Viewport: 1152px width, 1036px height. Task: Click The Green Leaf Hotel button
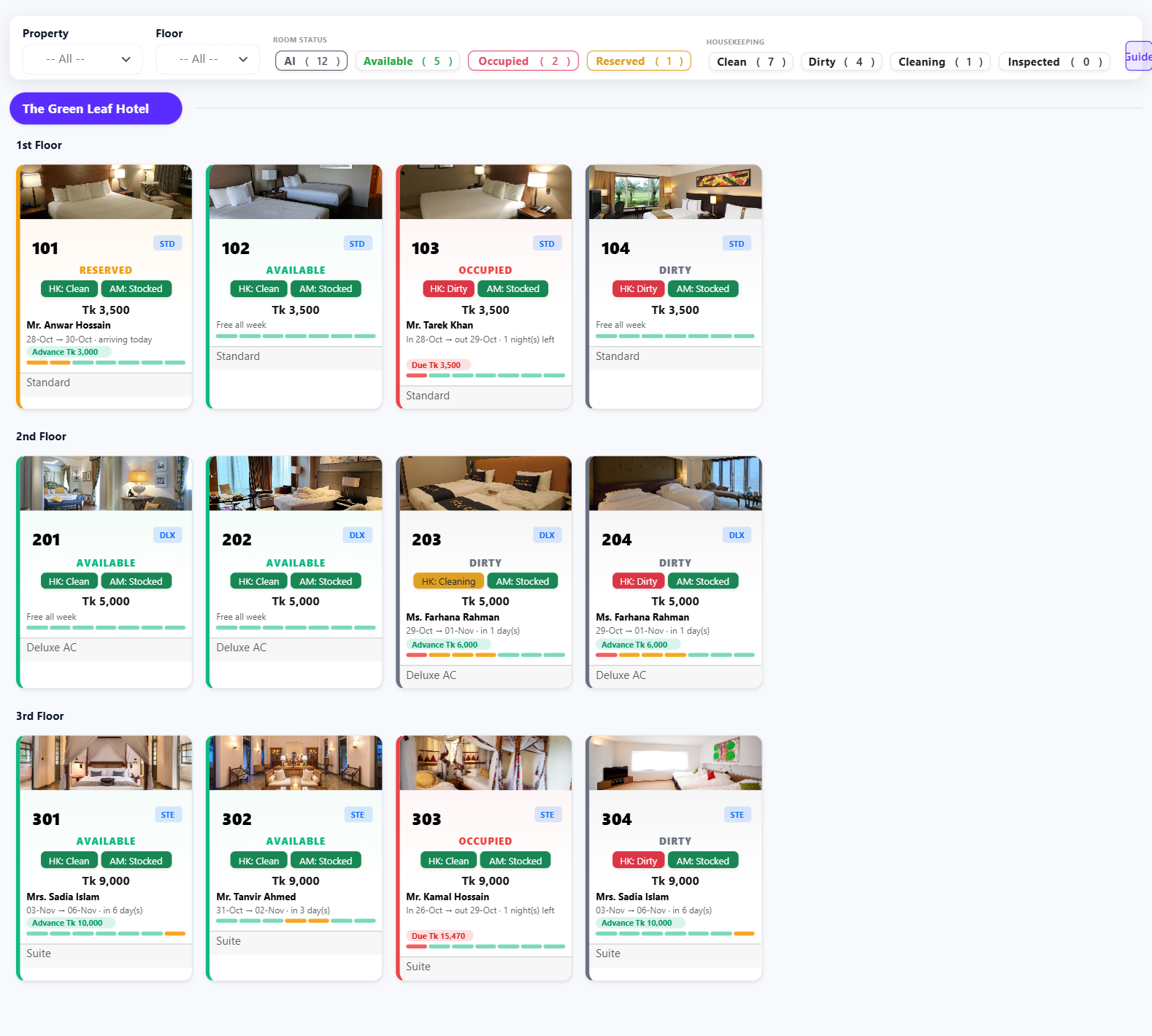pyautogui.click(x=96, y=109)
